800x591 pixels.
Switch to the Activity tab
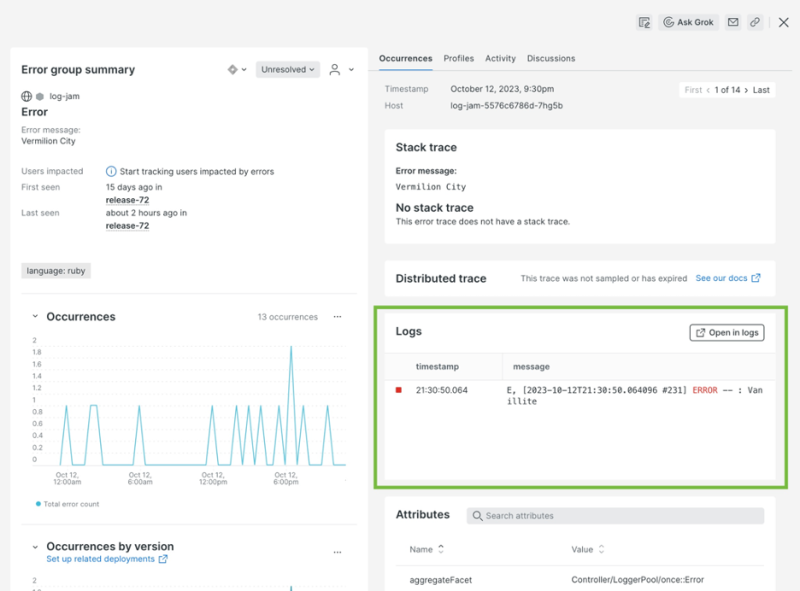pos(500,58)
